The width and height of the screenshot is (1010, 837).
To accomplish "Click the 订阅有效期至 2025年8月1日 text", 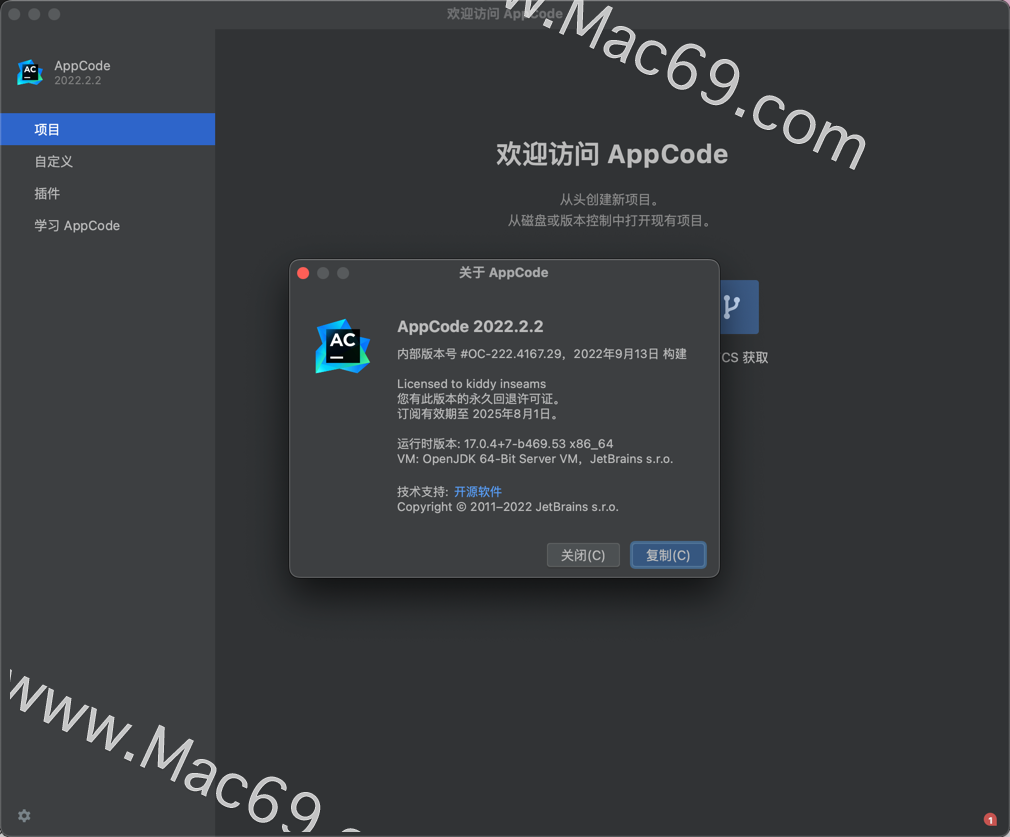I will point(478,414).
